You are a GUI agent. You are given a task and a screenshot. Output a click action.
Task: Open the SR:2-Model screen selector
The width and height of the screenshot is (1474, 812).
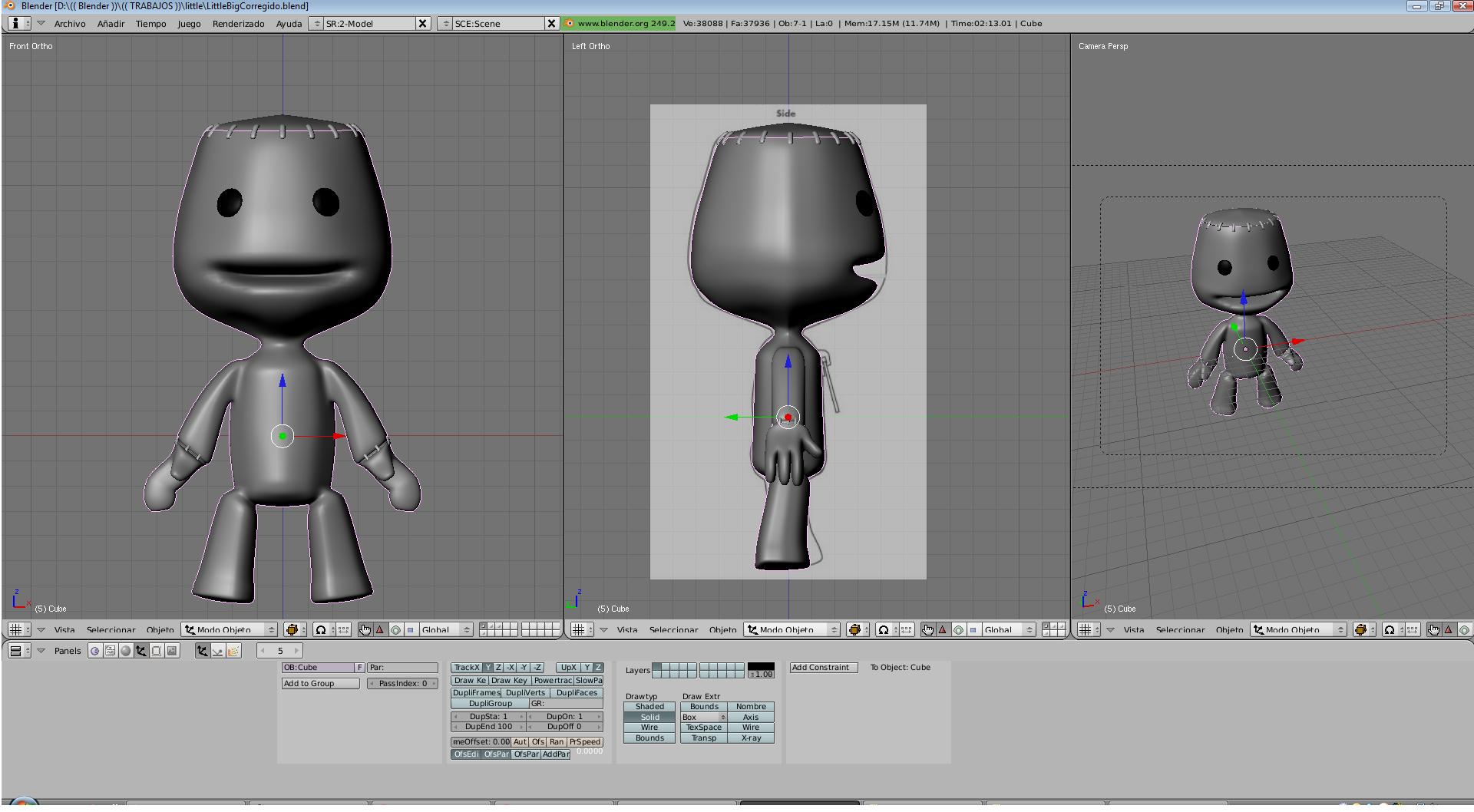pyautogui.click(x=362, y=24)
